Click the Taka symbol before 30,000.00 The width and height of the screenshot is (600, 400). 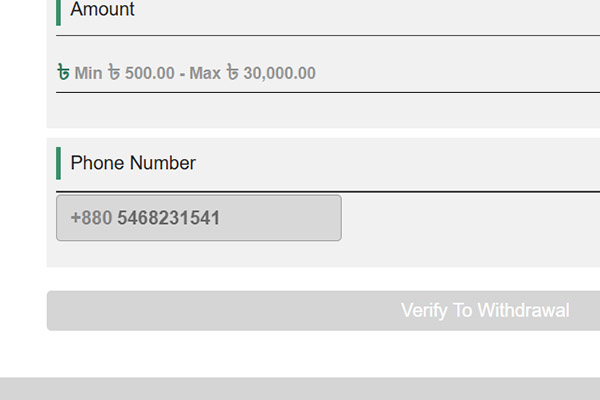coord(233,73)
